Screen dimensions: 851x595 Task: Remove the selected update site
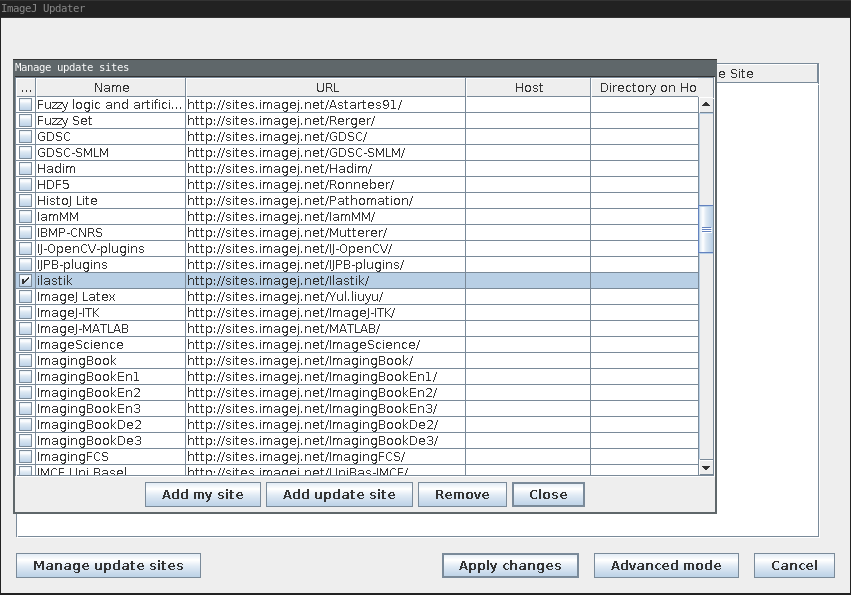point(462,494)
